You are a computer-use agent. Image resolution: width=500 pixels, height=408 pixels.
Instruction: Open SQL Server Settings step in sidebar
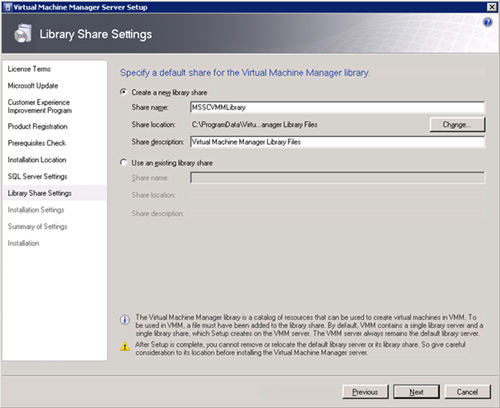[38, 176]
